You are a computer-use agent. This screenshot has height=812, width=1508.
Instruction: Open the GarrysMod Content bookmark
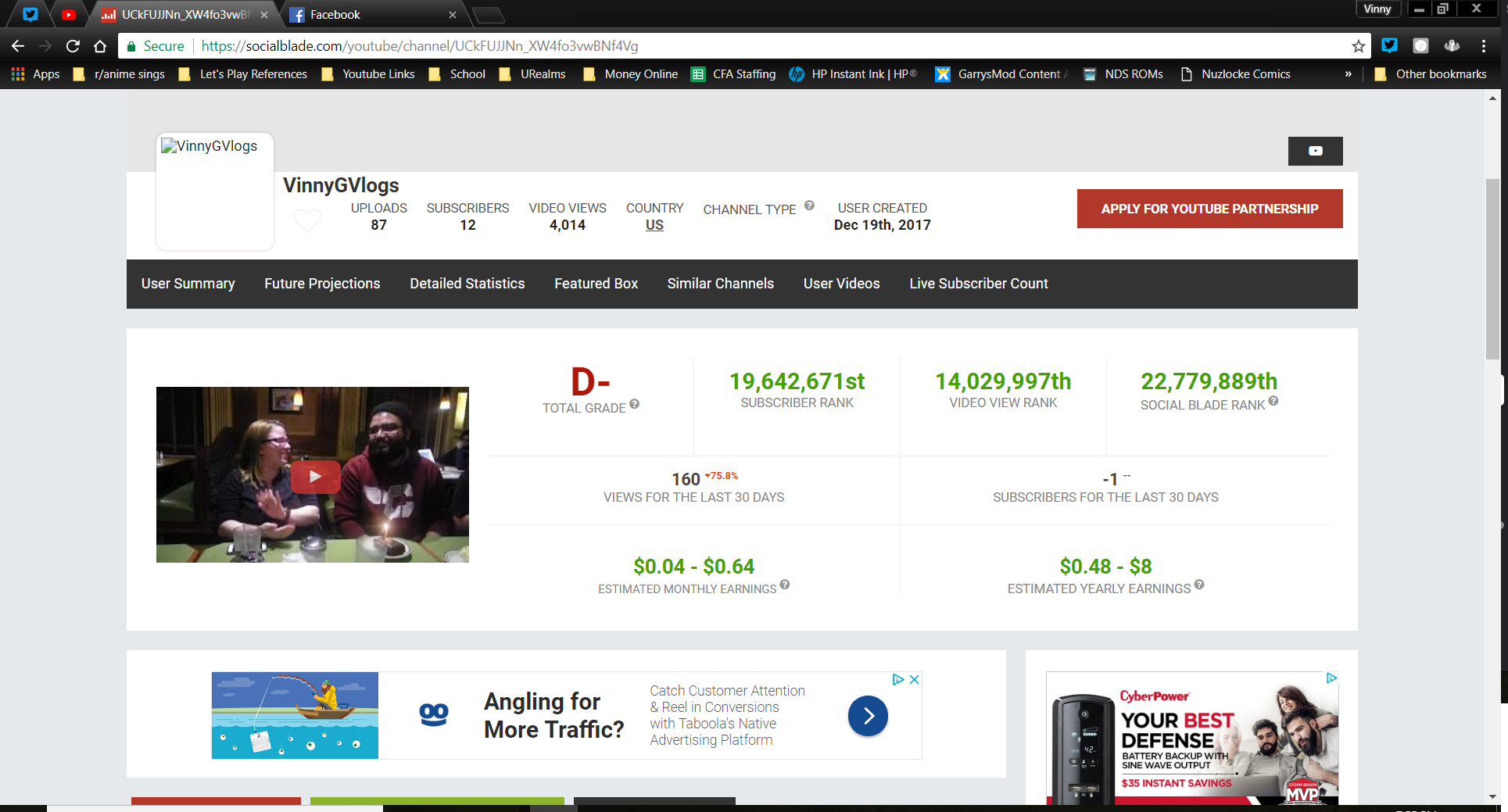click(1002, 74)
